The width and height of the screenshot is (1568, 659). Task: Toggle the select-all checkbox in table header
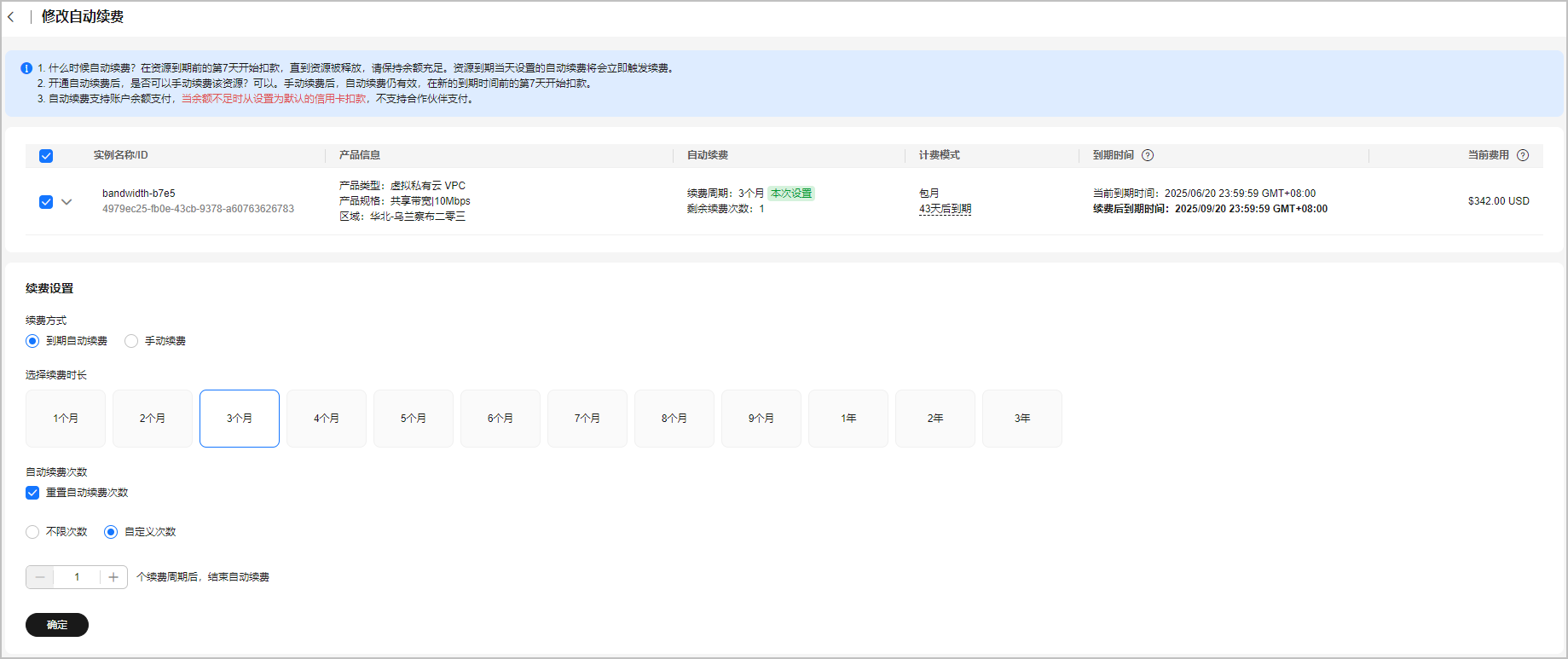(x=46, y=156)
